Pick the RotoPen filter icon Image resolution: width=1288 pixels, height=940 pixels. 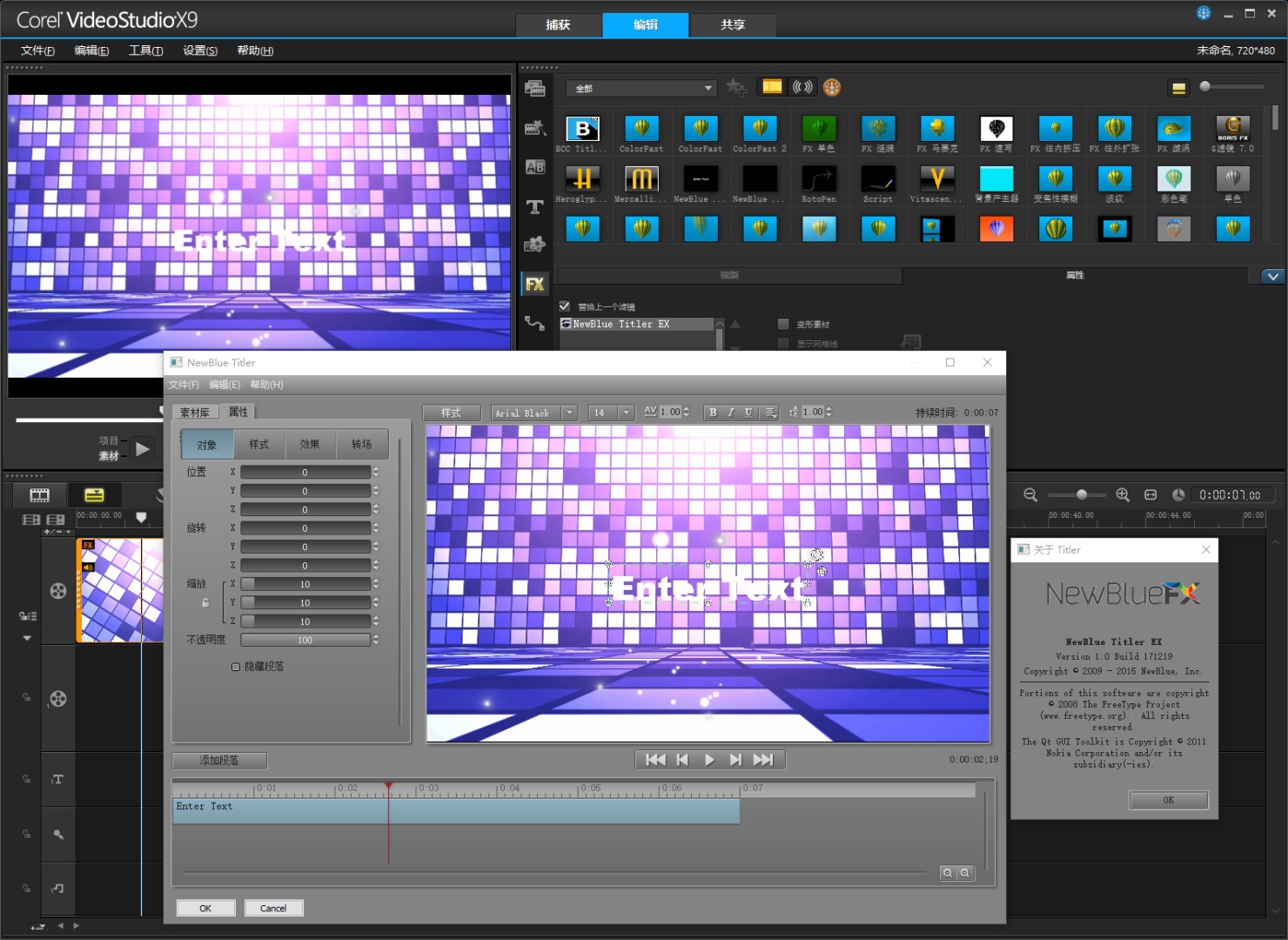pyautogui.click(x=819, y=179)
